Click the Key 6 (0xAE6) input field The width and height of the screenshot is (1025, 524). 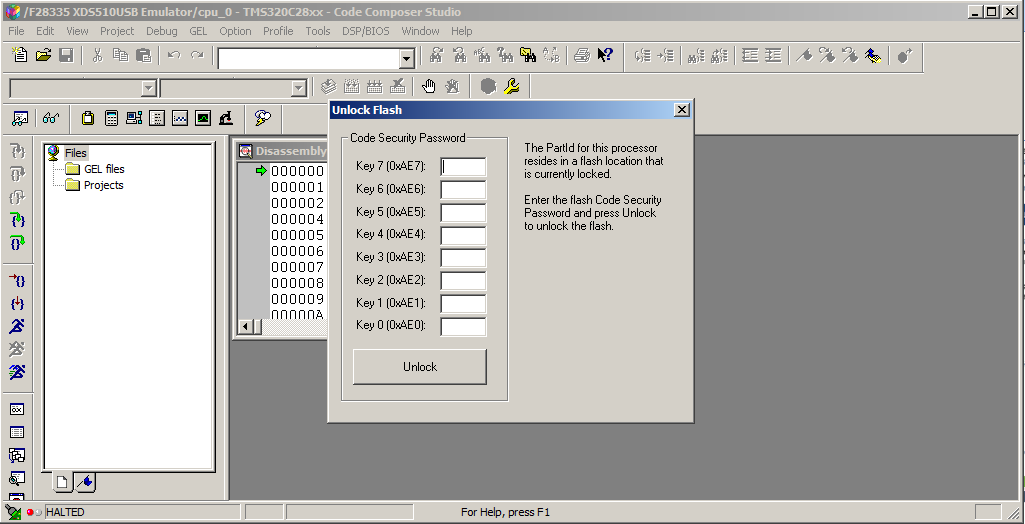463,189
